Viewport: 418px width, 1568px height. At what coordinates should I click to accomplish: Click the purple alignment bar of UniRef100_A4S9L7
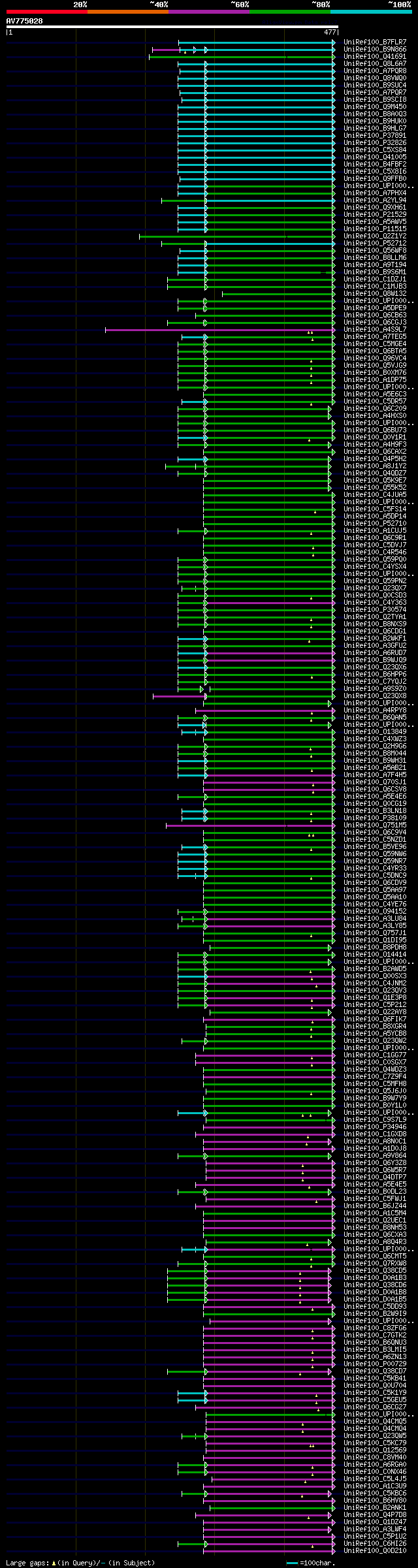pyautogui.click(x=219, y=330)
